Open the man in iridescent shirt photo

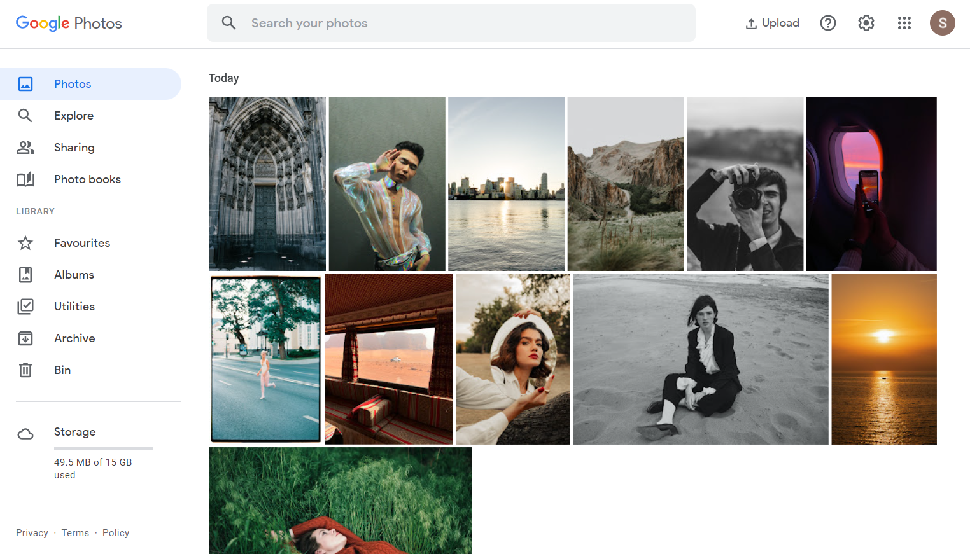(x=387, y=184)
